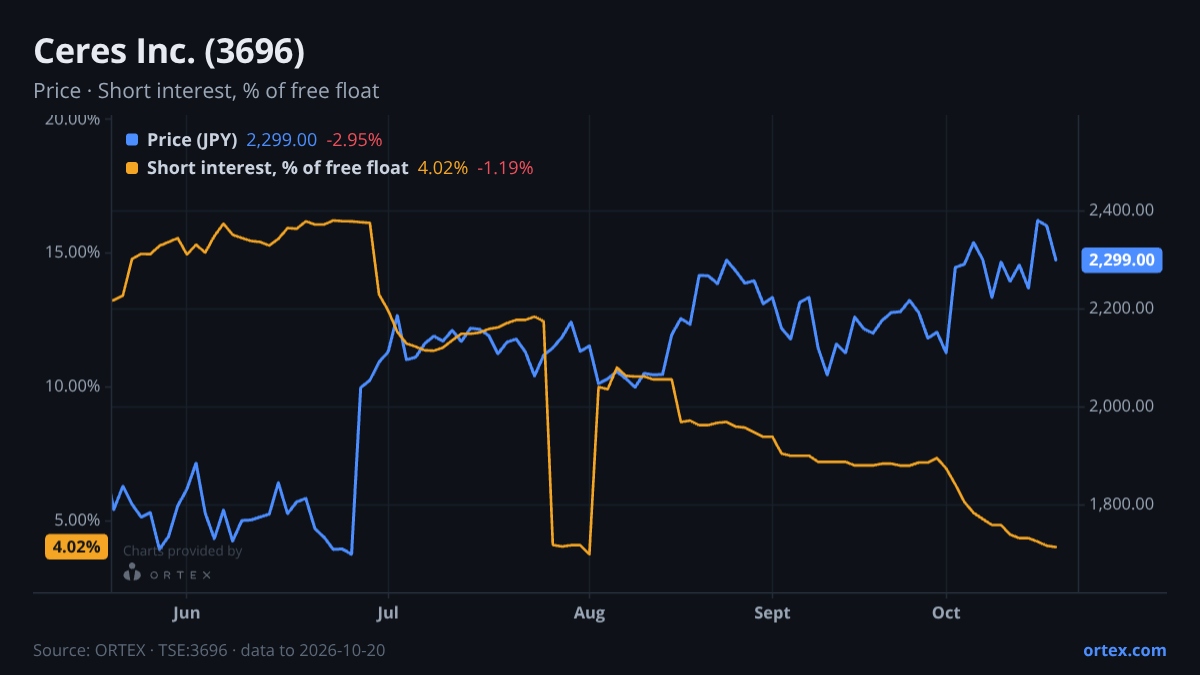Click the 10.00% left axis label
Screen dimensions: 1200x675
point(72,386)
